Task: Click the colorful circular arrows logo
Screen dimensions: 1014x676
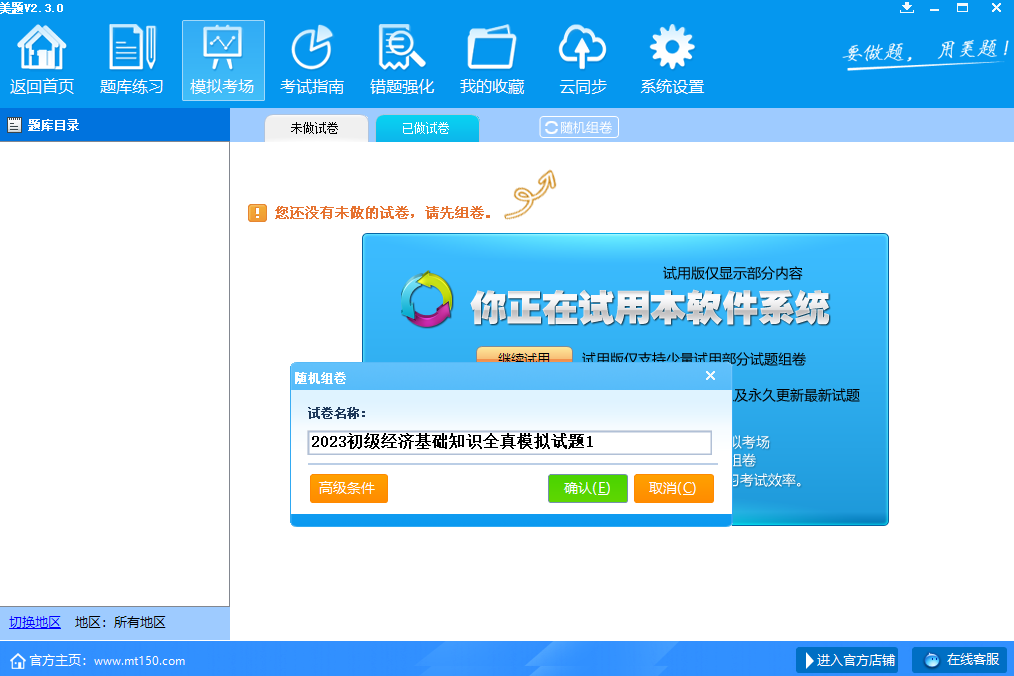Action: (x=426, y=300)
